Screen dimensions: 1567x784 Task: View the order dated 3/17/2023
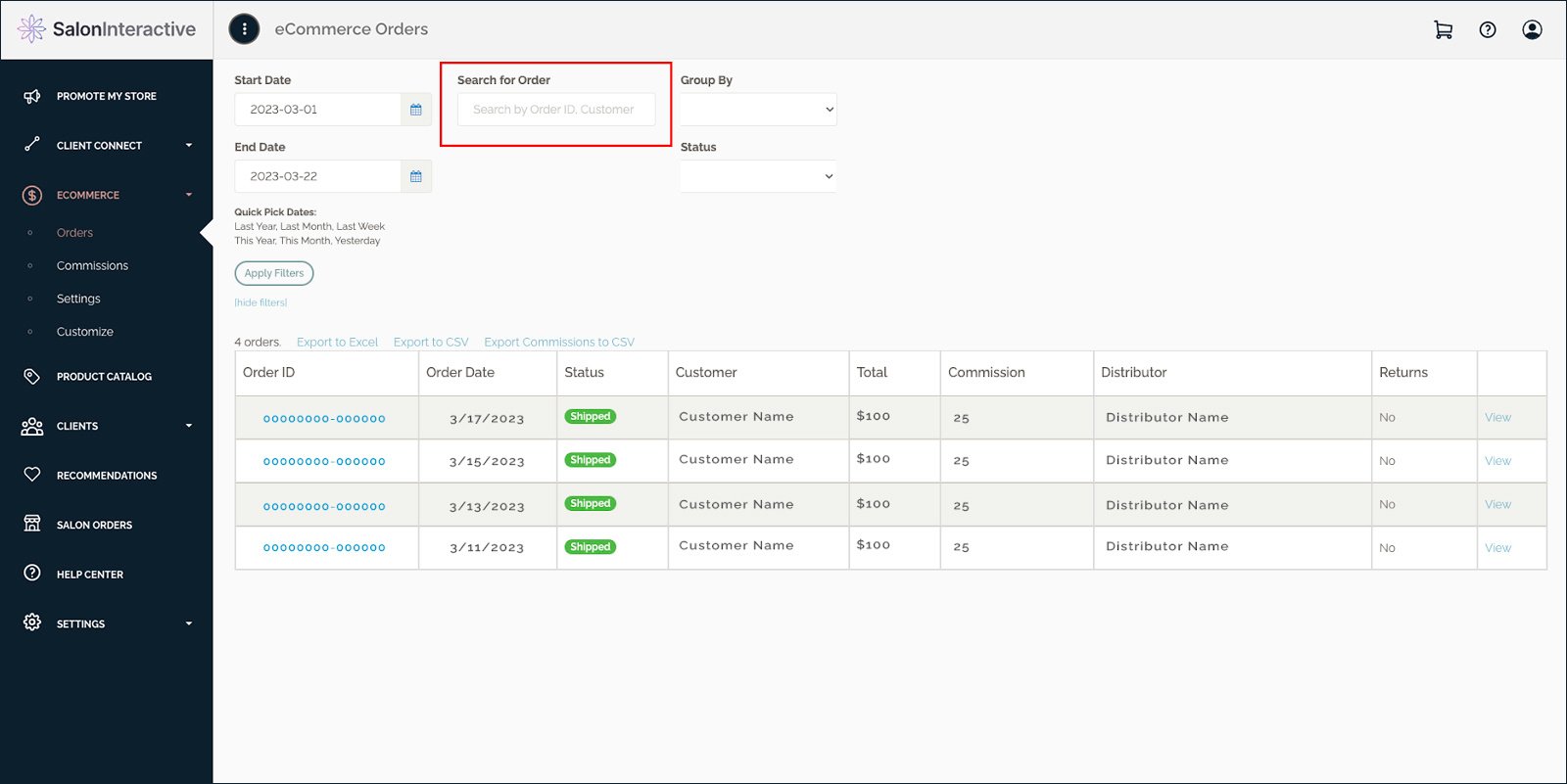[1497, 418]
